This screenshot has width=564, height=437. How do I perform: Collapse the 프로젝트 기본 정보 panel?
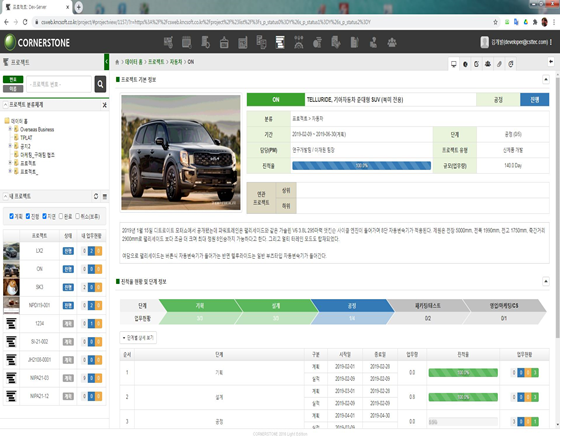(546, 79)
